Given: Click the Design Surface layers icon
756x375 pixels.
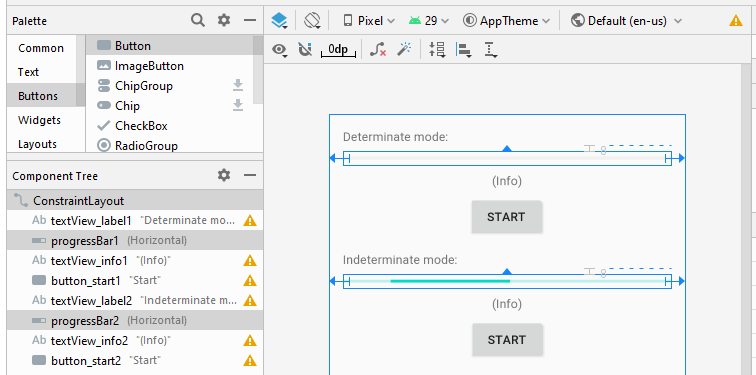Looking at the screenshot, I should (280, 20).
